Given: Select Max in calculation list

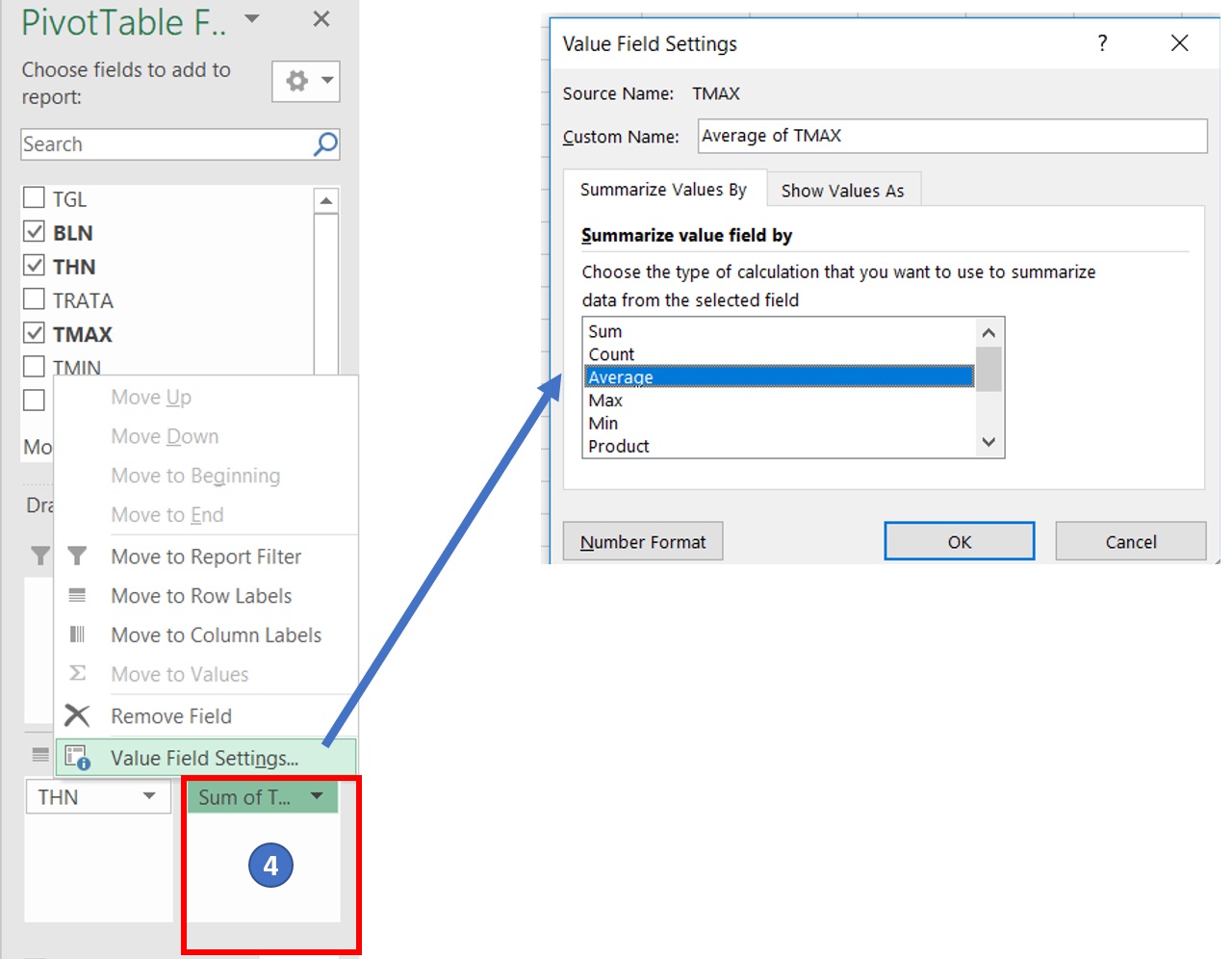Looking at the screenshot, I should [780, 401].
